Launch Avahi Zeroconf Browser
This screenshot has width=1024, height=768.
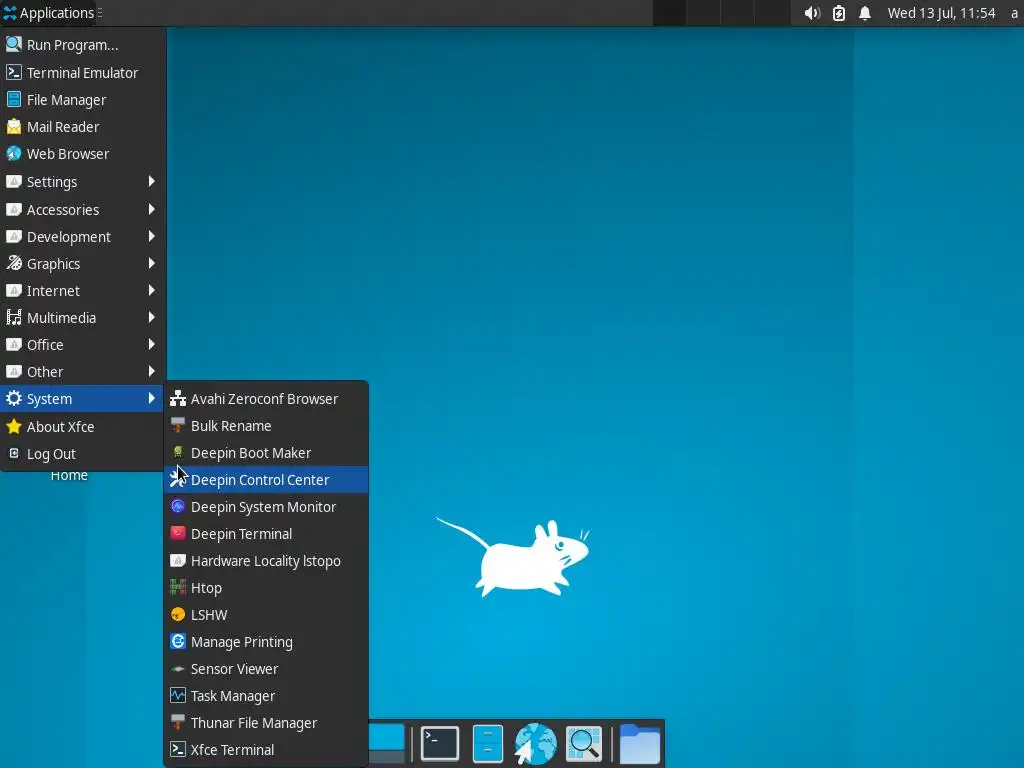[x=266, y=399]
